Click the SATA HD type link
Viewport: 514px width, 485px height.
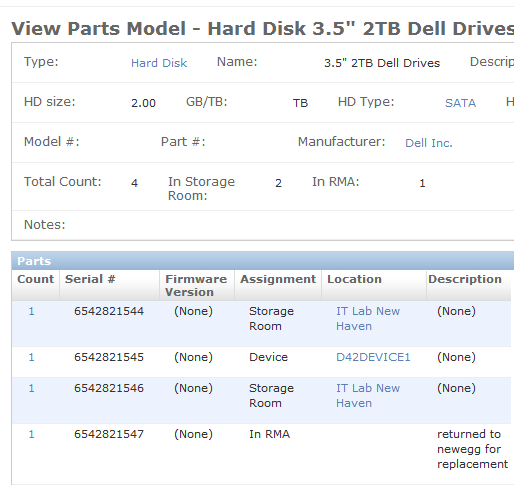pyautogui.click(x=460, y=103)
